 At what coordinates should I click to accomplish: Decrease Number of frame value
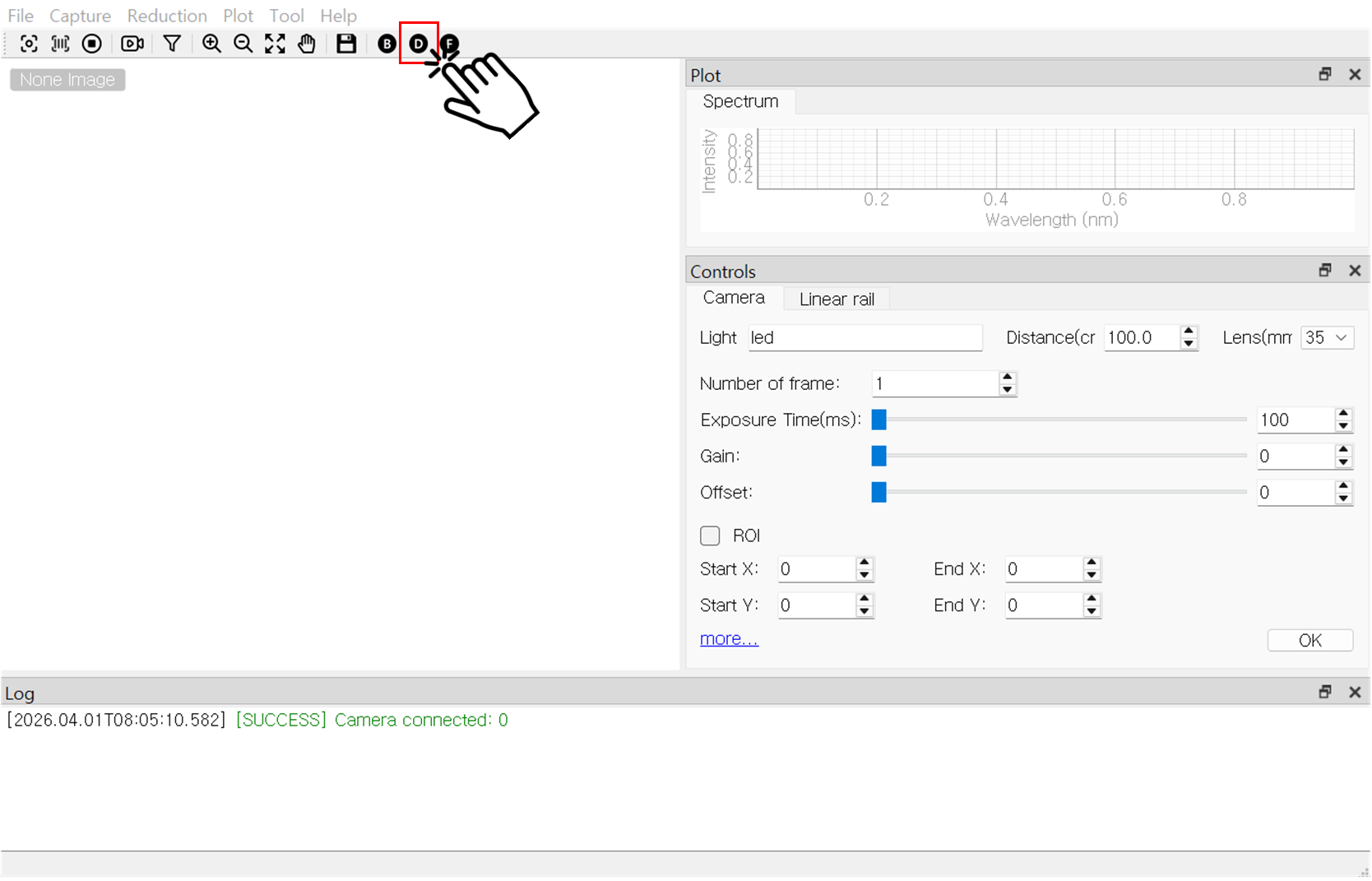point(1007,390)
